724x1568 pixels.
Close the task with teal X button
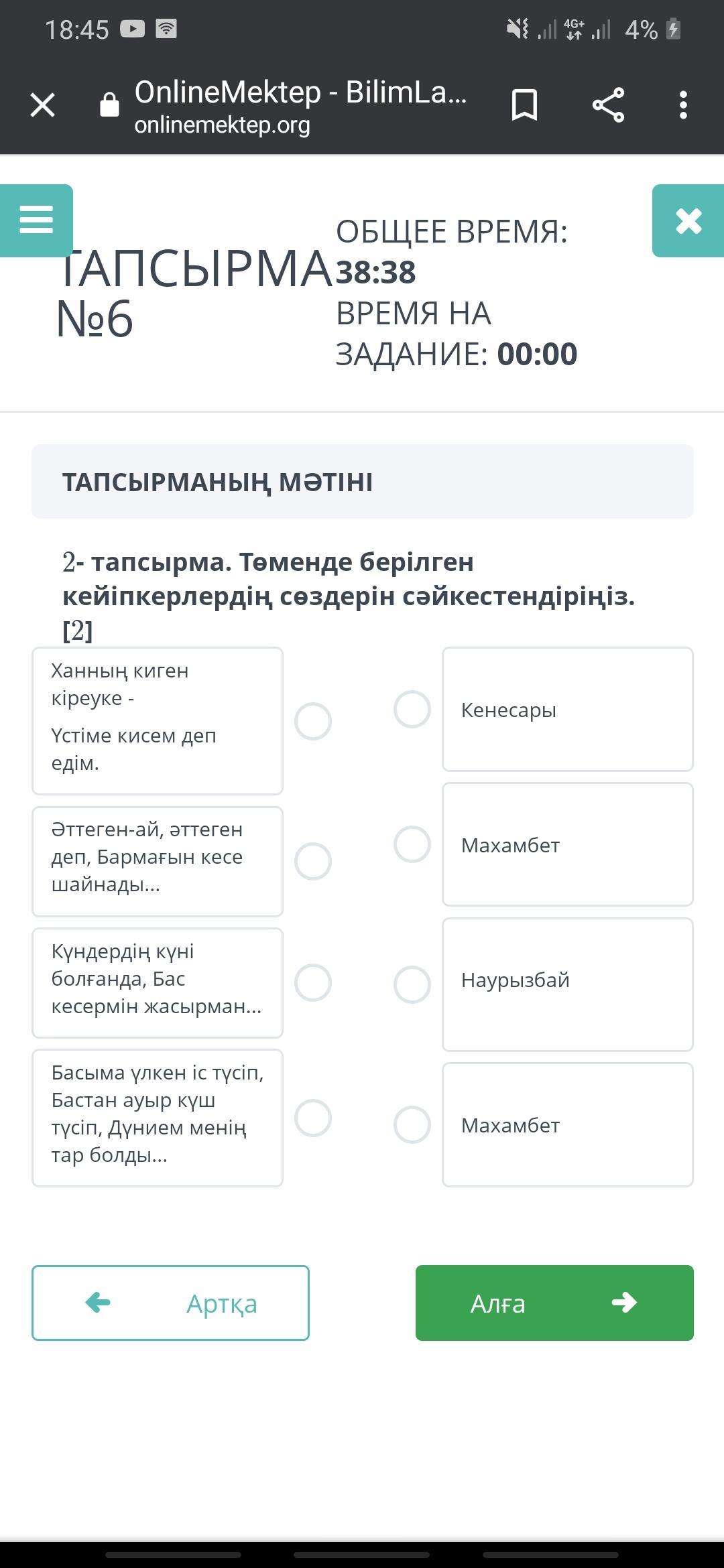688,221
